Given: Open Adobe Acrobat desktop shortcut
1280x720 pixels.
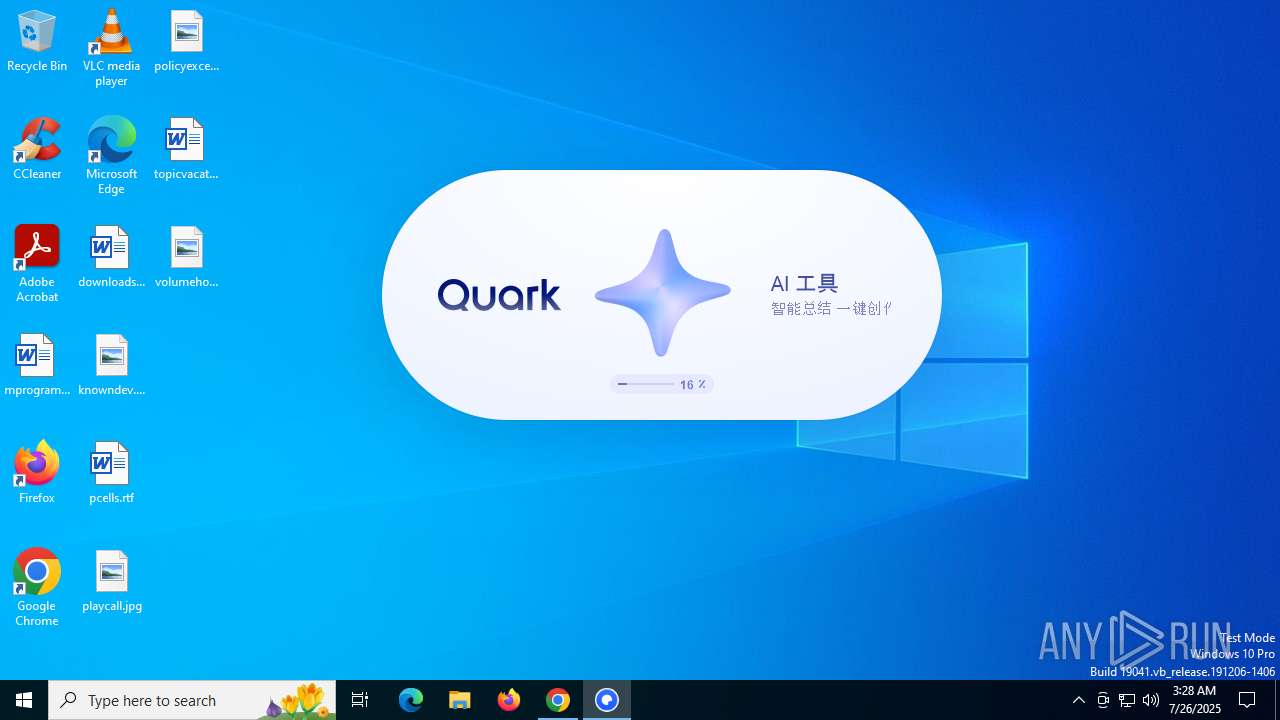Looking at the screenshot, I should pos(37,263).
